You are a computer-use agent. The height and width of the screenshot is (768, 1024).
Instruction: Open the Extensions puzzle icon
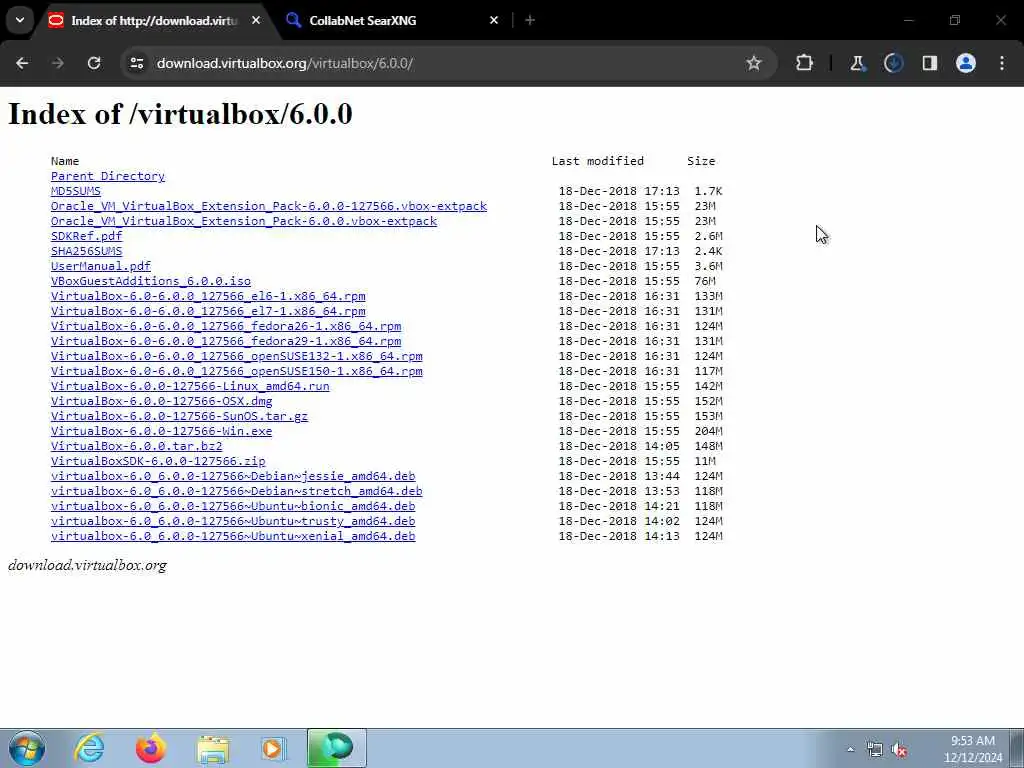805,63
